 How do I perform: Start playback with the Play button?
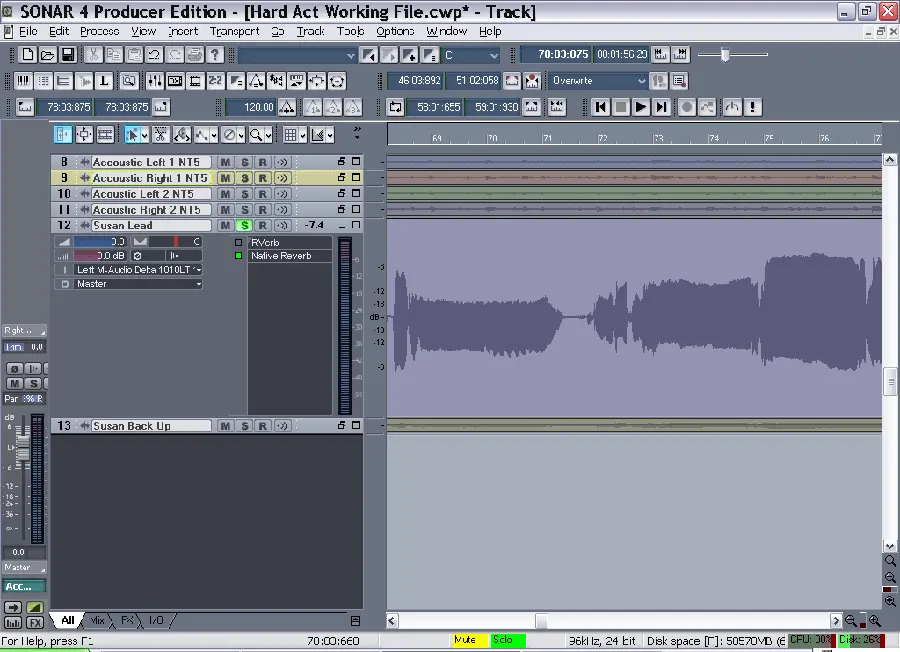(641, 107)
